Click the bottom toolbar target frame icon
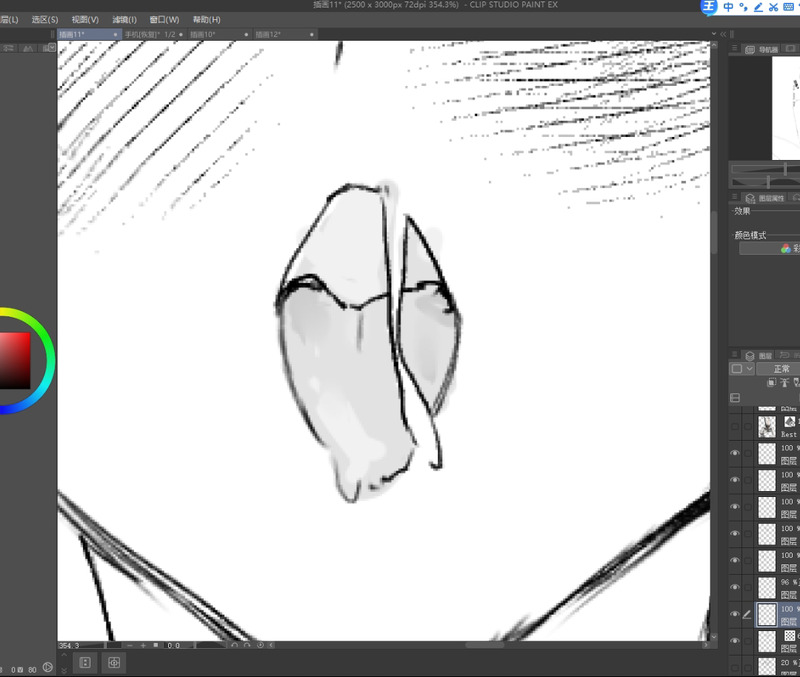This screenshot has height=677, width=800. [x=114, y=663]
